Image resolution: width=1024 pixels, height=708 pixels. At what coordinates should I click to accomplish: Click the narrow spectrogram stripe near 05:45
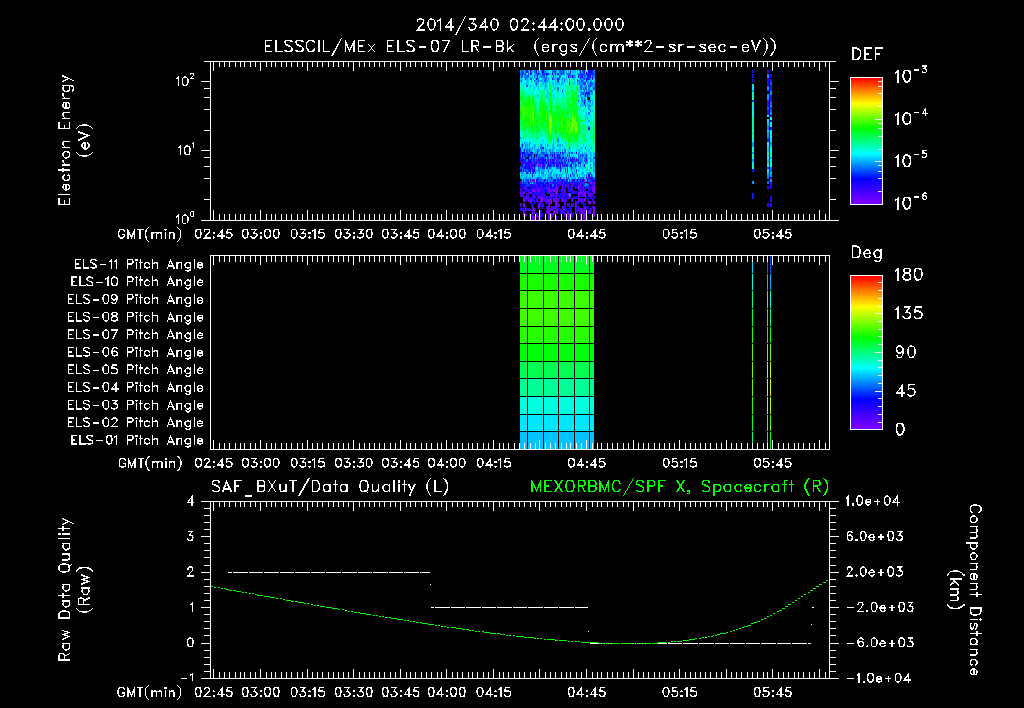coord(769,140)
